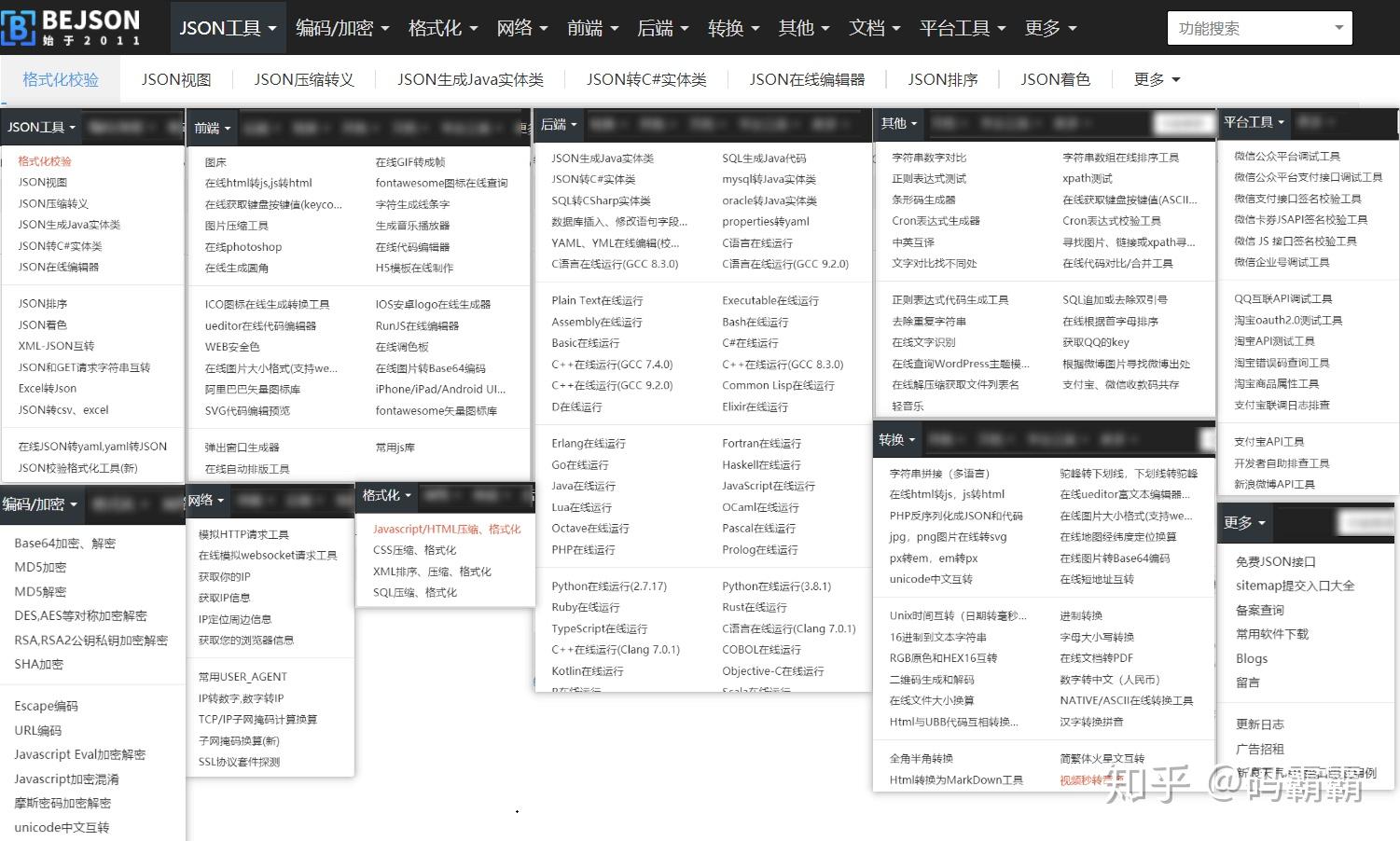Open SVG代码编辑预览
The height and width of the screenshot is (841, 1400).
tap(247, 410)
